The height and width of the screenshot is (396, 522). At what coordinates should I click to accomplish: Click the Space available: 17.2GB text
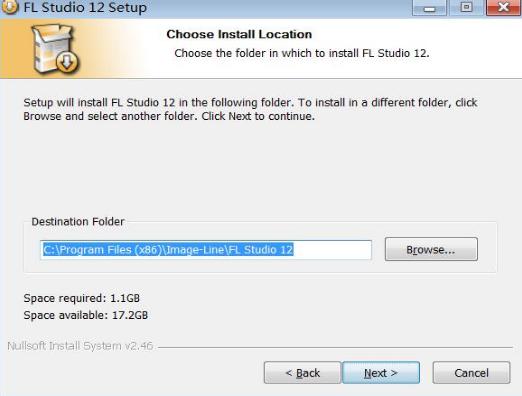[x=86, y=315]
